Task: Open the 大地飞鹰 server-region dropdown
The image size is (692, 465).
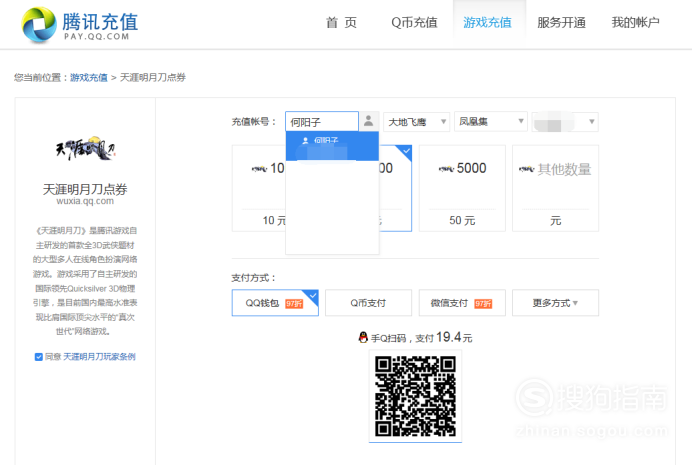Action: coord(416,122)
